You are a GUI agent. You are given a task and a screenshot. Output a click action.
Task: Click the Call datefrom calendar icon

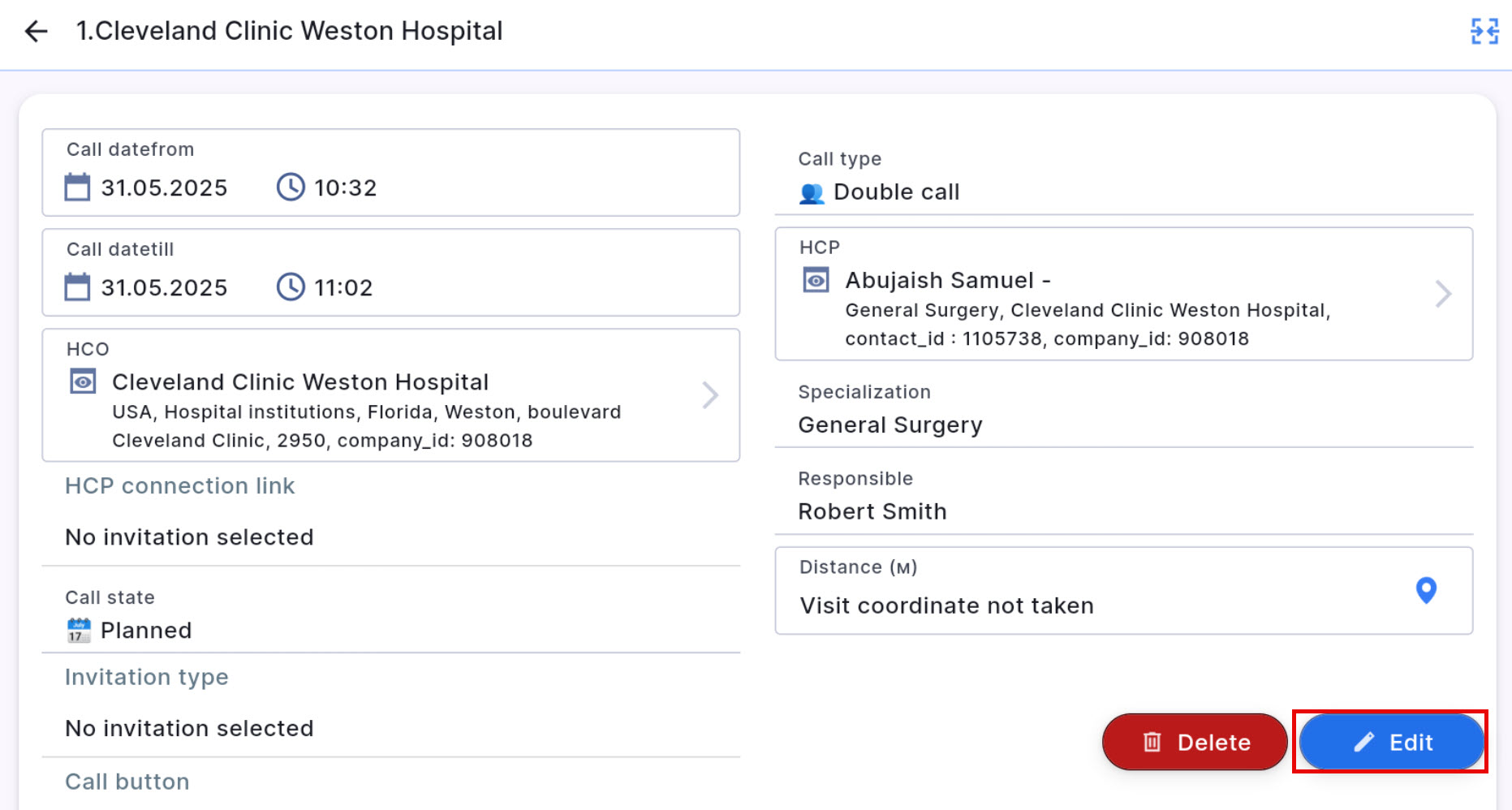[77, 187]
